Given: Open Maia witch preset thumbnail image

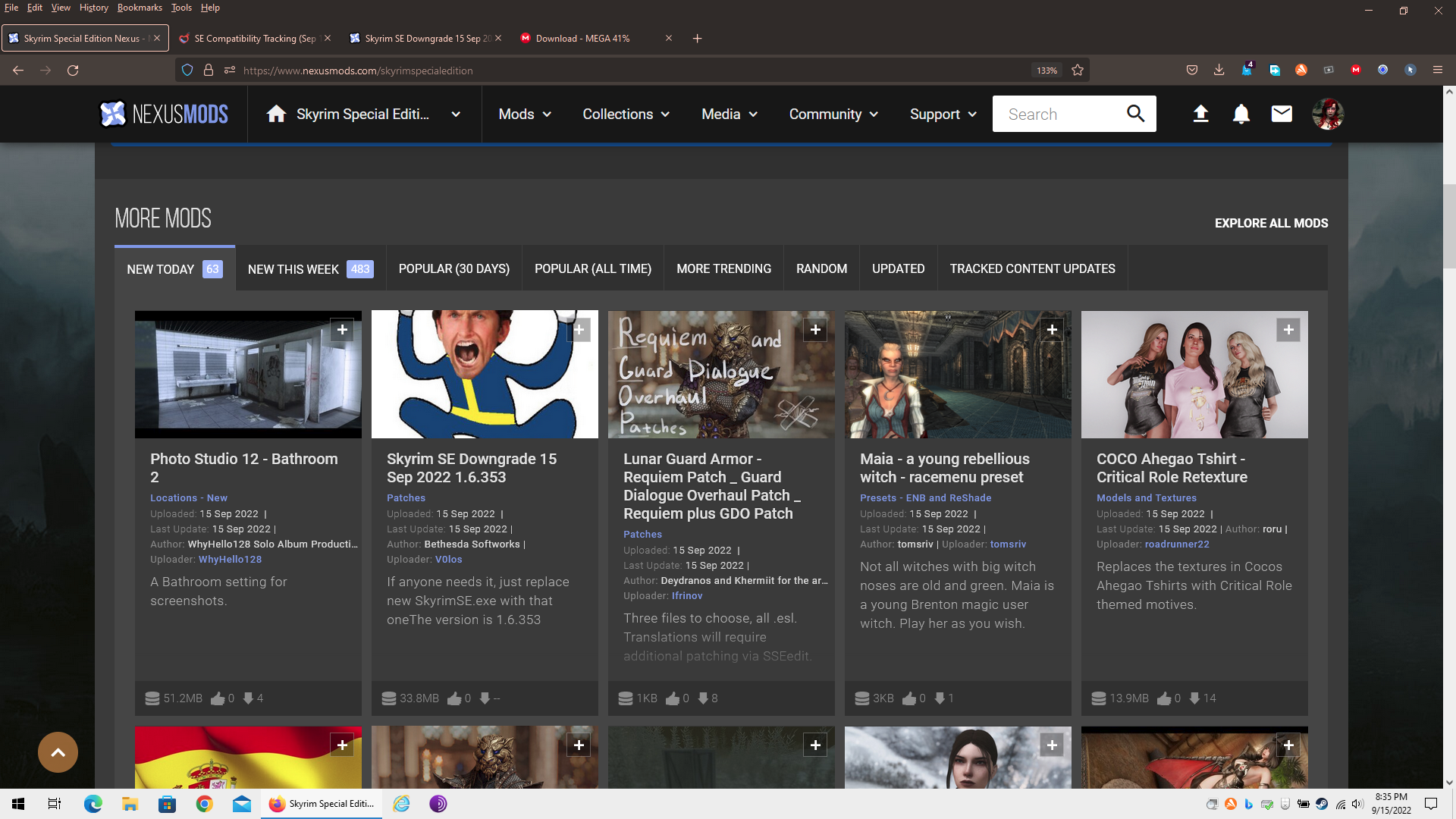Looking at the screenshot, I should 958,375.
